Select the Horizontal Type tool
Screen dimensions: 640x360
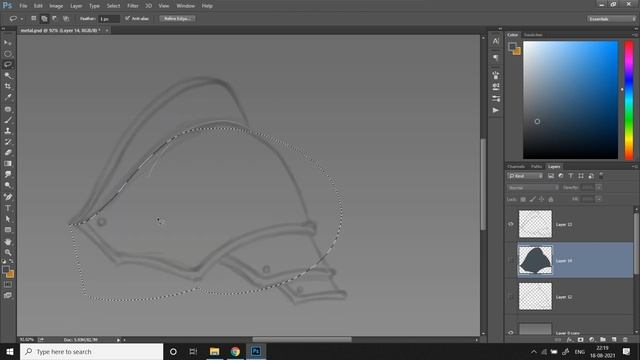point(8,208)
